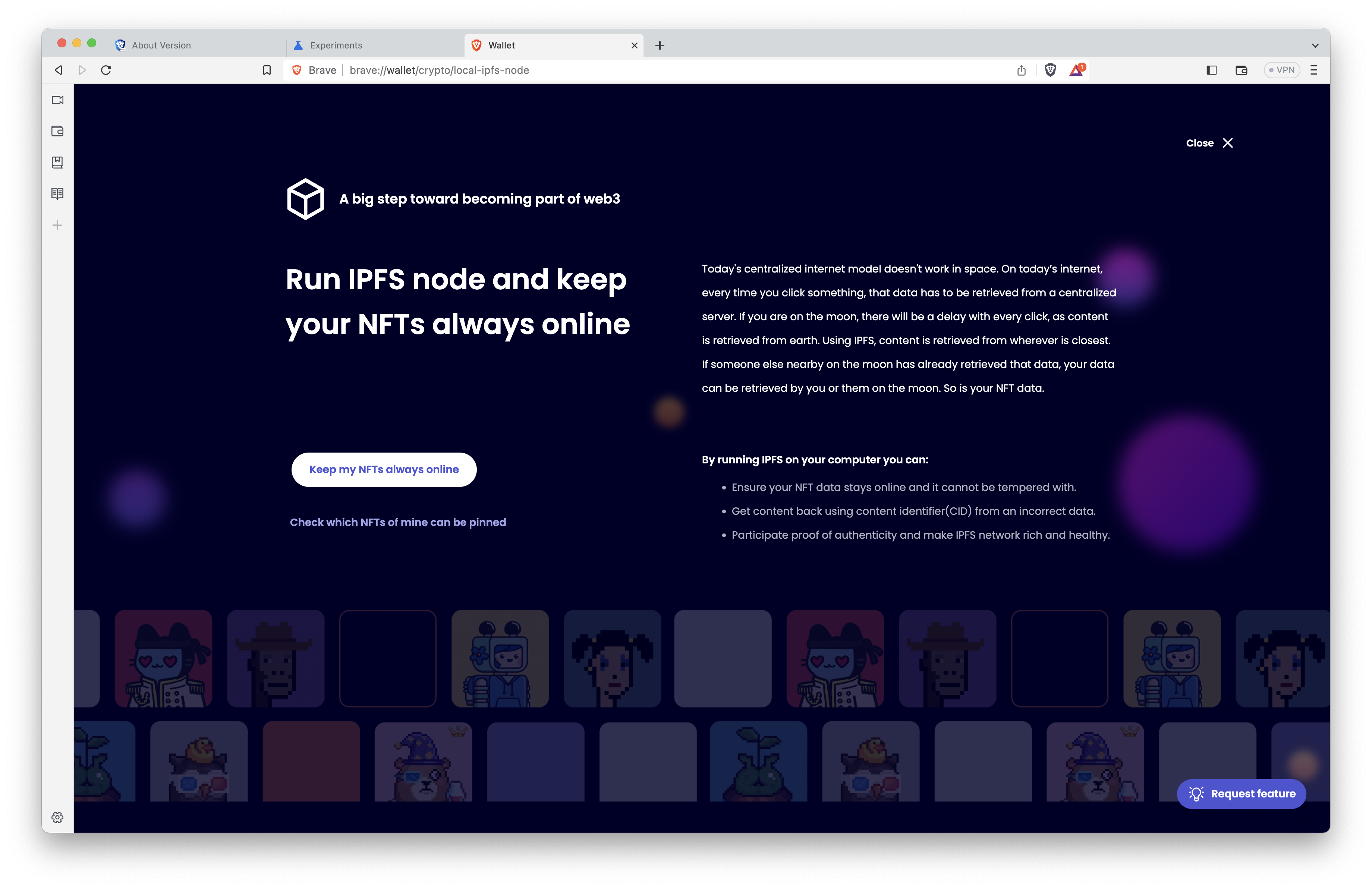Open the browser hamburger menu

tap(1314, 70)
